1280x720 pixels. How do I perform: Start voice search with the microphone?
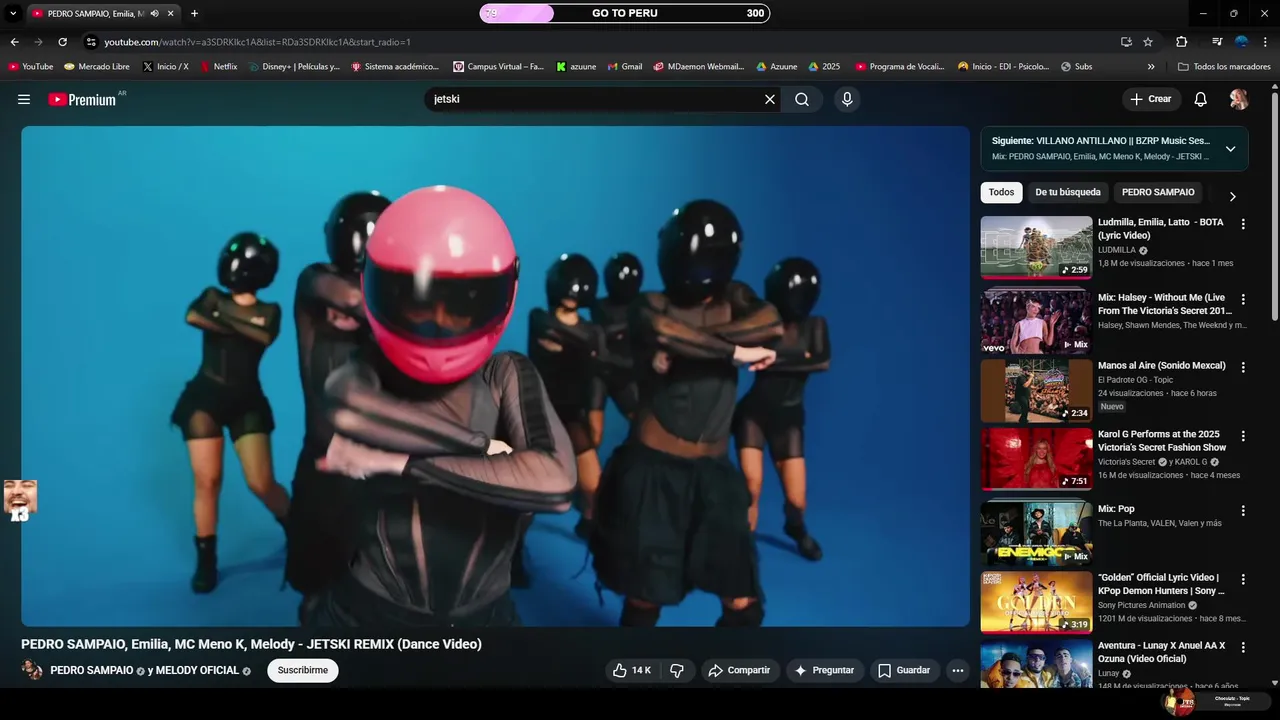[847, 99]
